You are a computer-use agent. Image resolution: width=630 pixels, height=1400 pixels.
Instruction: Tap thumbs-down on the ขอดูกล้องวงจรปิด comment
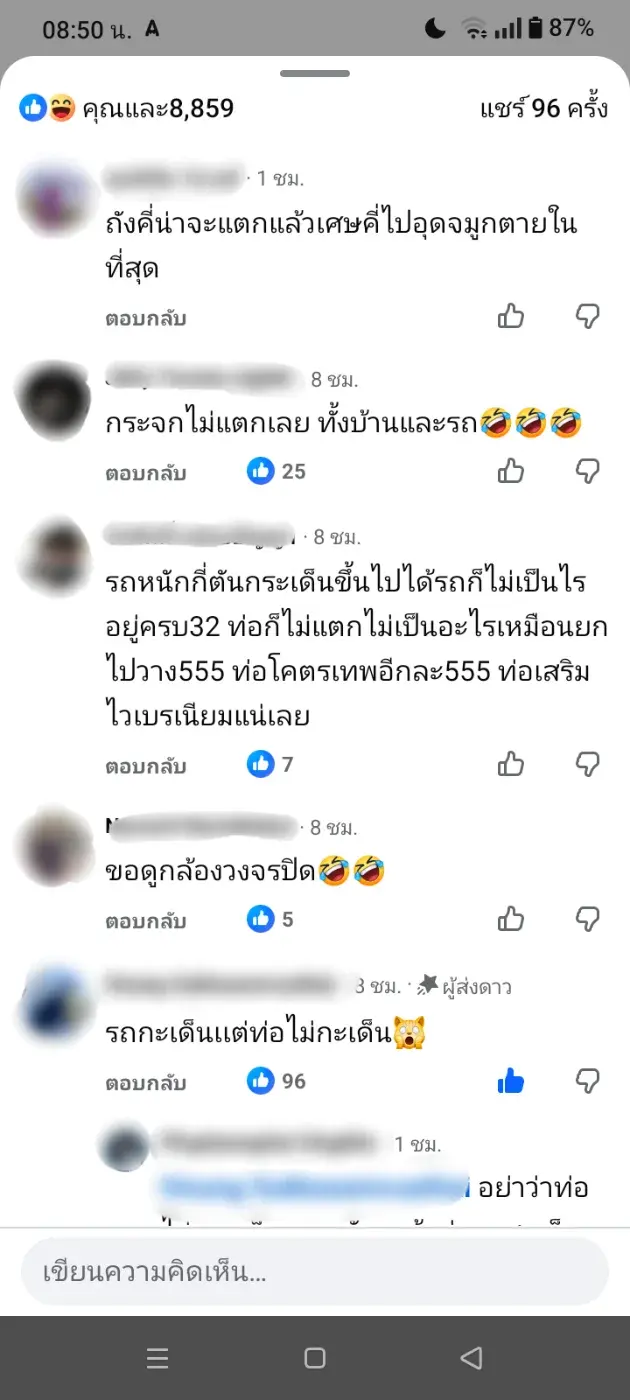(x=588, y=918)
